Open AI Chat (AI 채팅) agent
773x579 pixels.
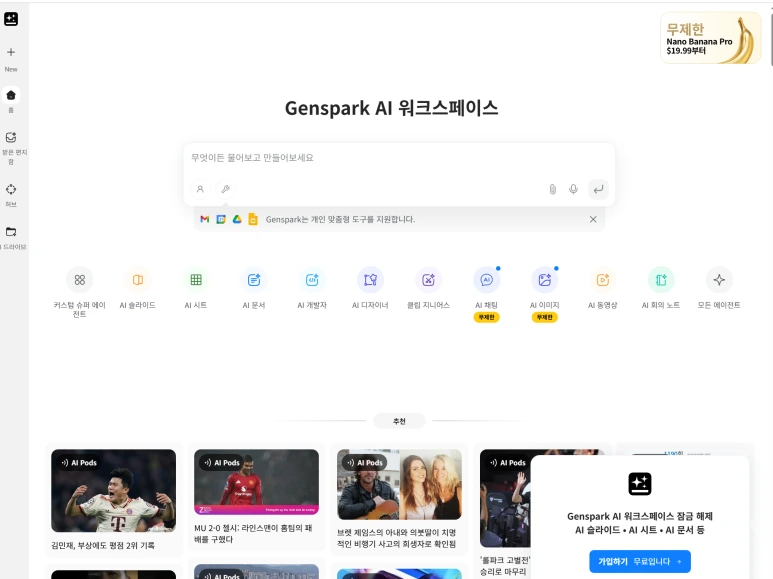487,280
